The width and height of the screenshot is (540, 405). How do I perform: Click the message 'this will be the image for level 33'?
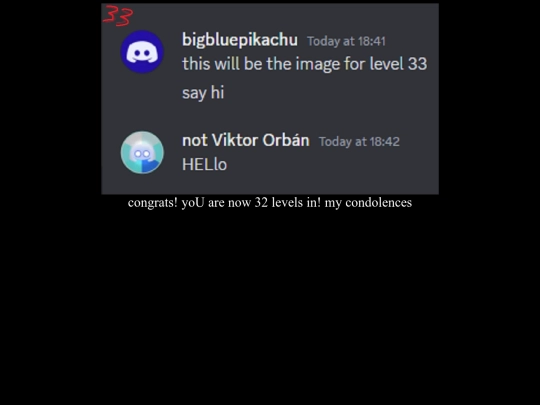(304, 64)
